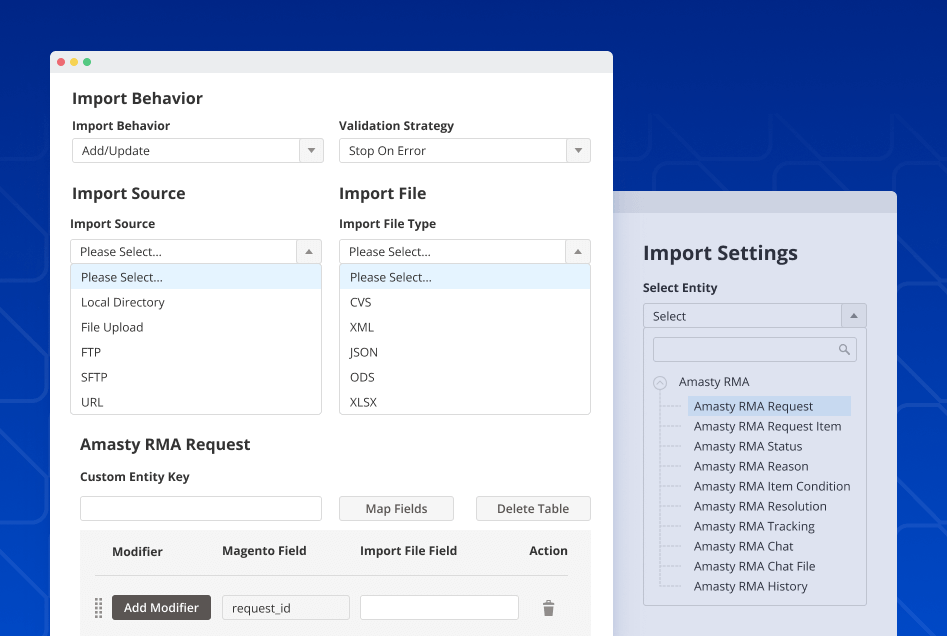Click the up arrow on Import File Type dropdown
947x636 pixels.
[578, 251]
